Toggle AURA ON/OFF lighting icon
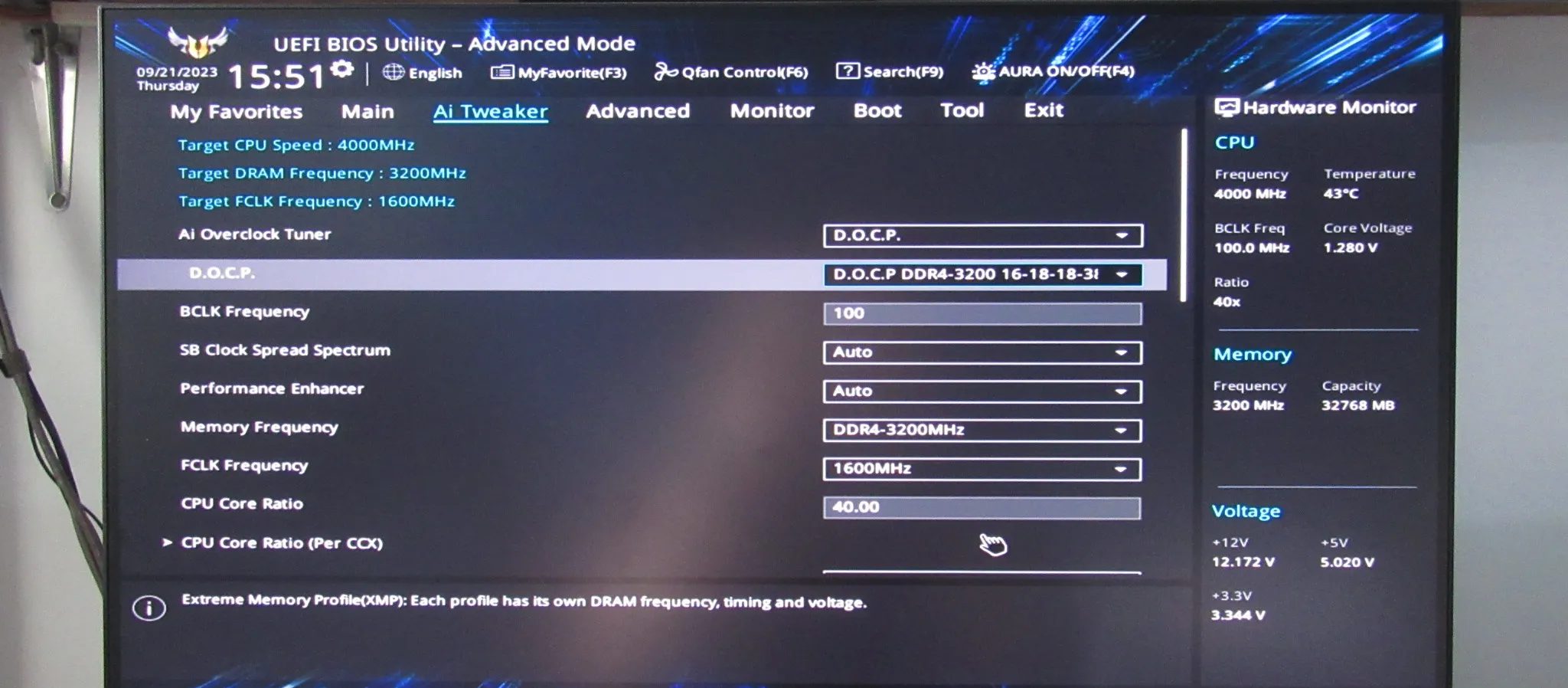Viewport: 1568px width, 688px height. [x=983, y=72]
